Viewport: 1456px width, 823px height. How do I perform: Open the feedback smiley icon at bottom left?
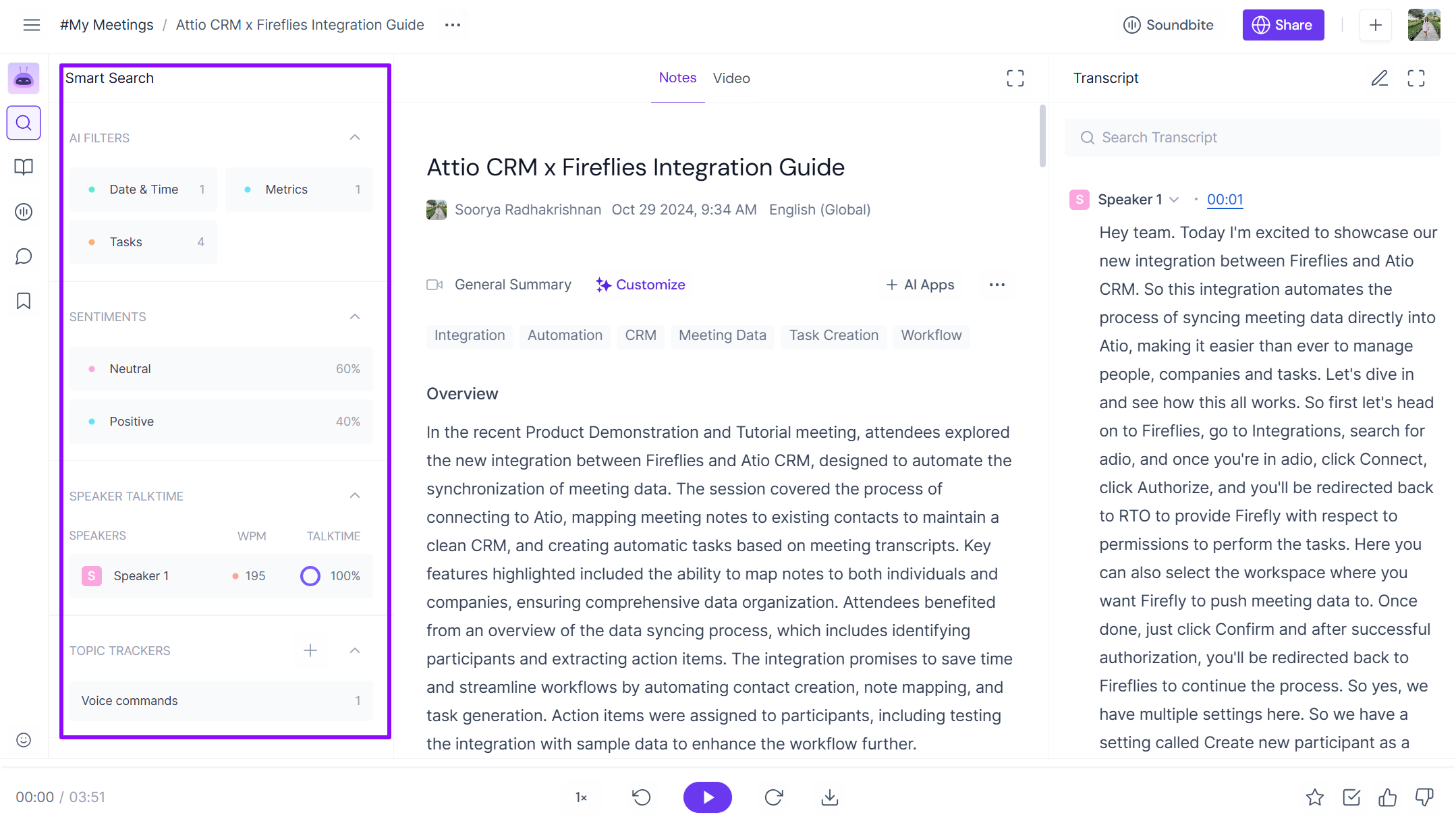click(24, 740)
